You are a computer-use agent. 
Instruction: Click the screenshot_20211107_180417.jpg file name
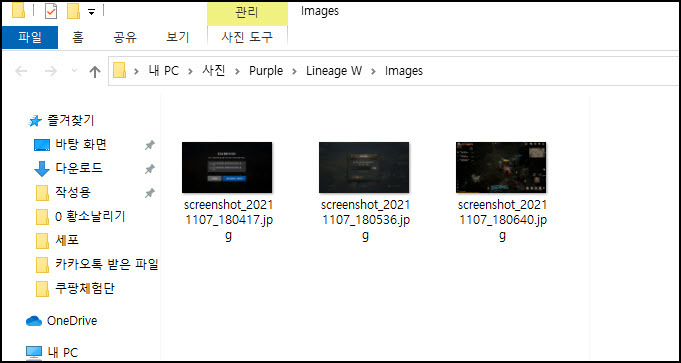(228, 221)
